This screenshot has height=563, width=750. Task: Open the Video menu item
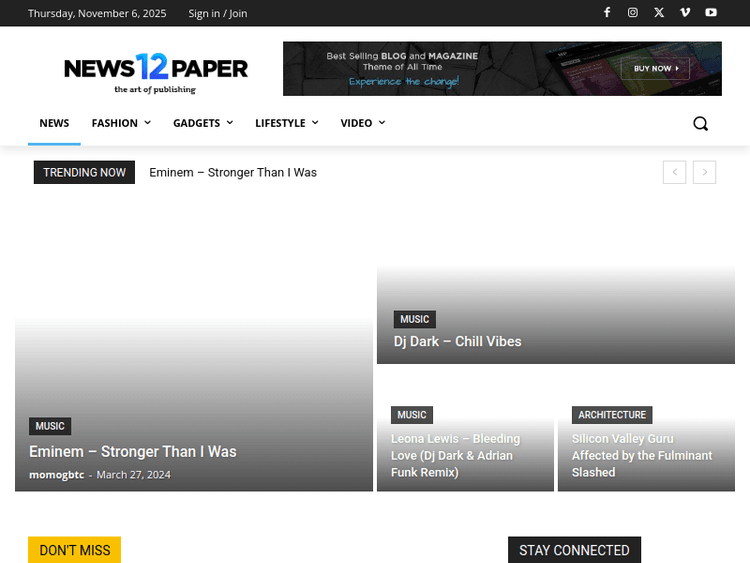(362, 123)
